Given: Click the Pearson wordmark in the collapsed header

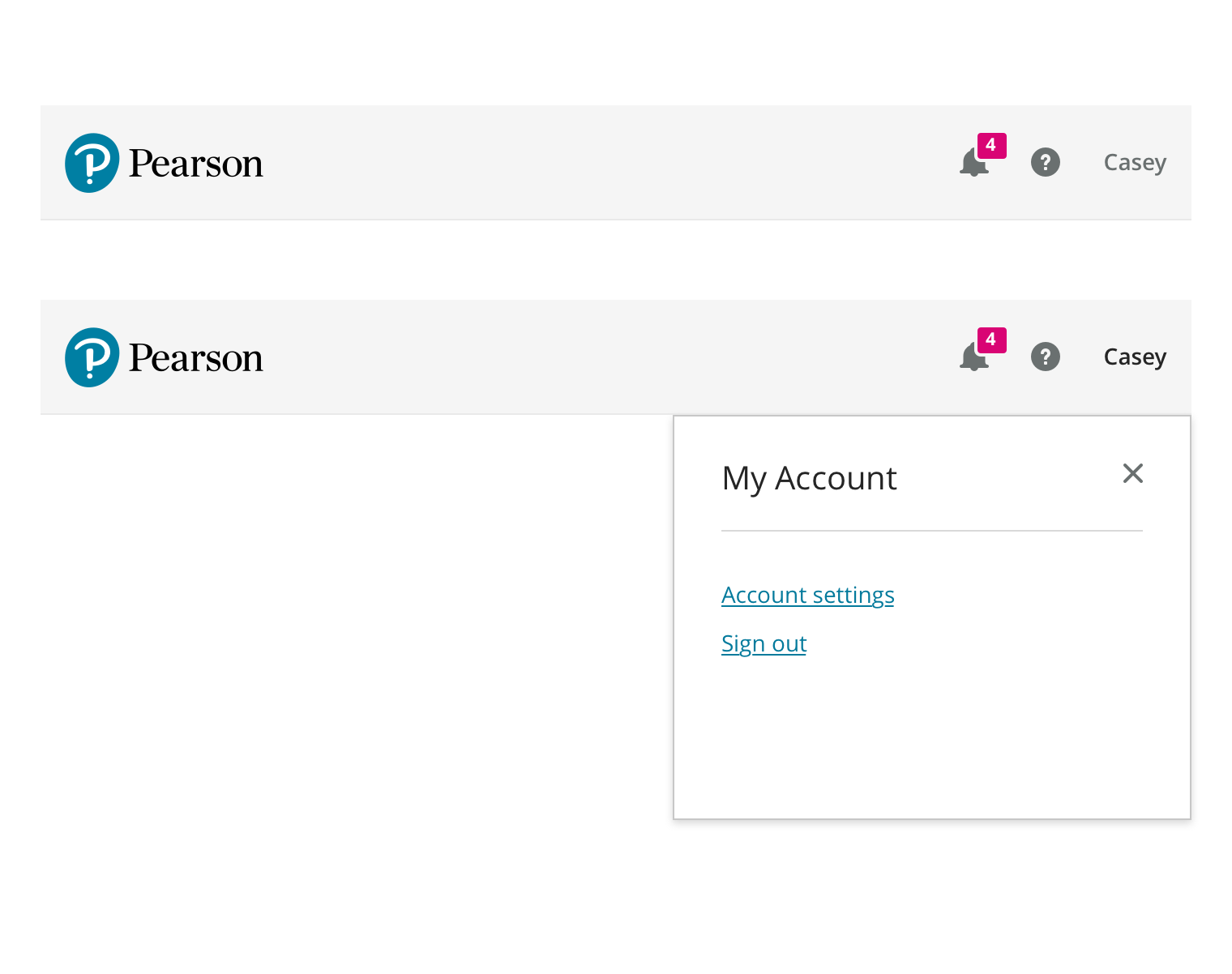Looking at the screenshot, I should (195, 164).
